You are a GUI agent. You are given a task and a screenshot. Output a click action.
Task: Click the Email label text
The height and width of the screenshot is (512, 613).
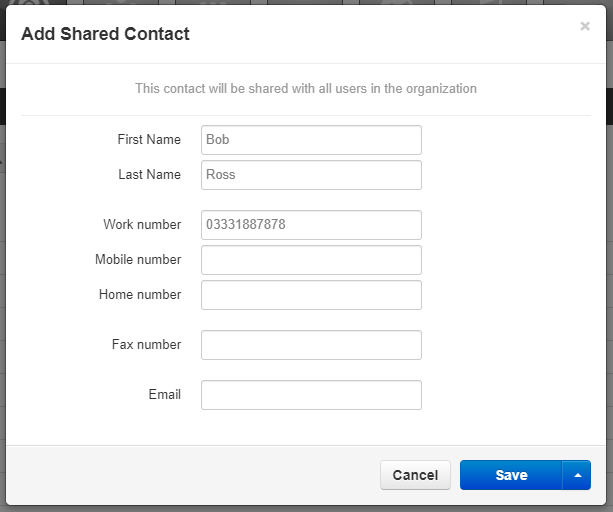coord(165,394)
